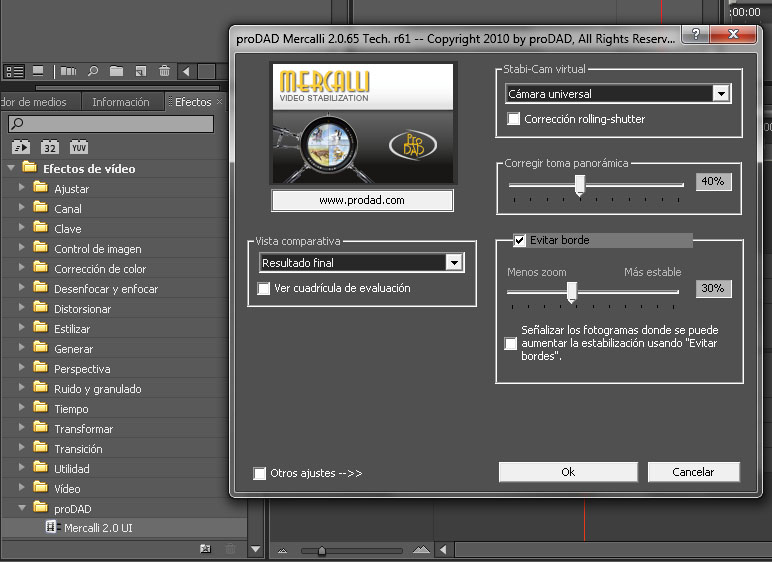Click the automate to sequence icon
Image resolution: width=772 pixels, height=562 pixels.
pos(68,72)
